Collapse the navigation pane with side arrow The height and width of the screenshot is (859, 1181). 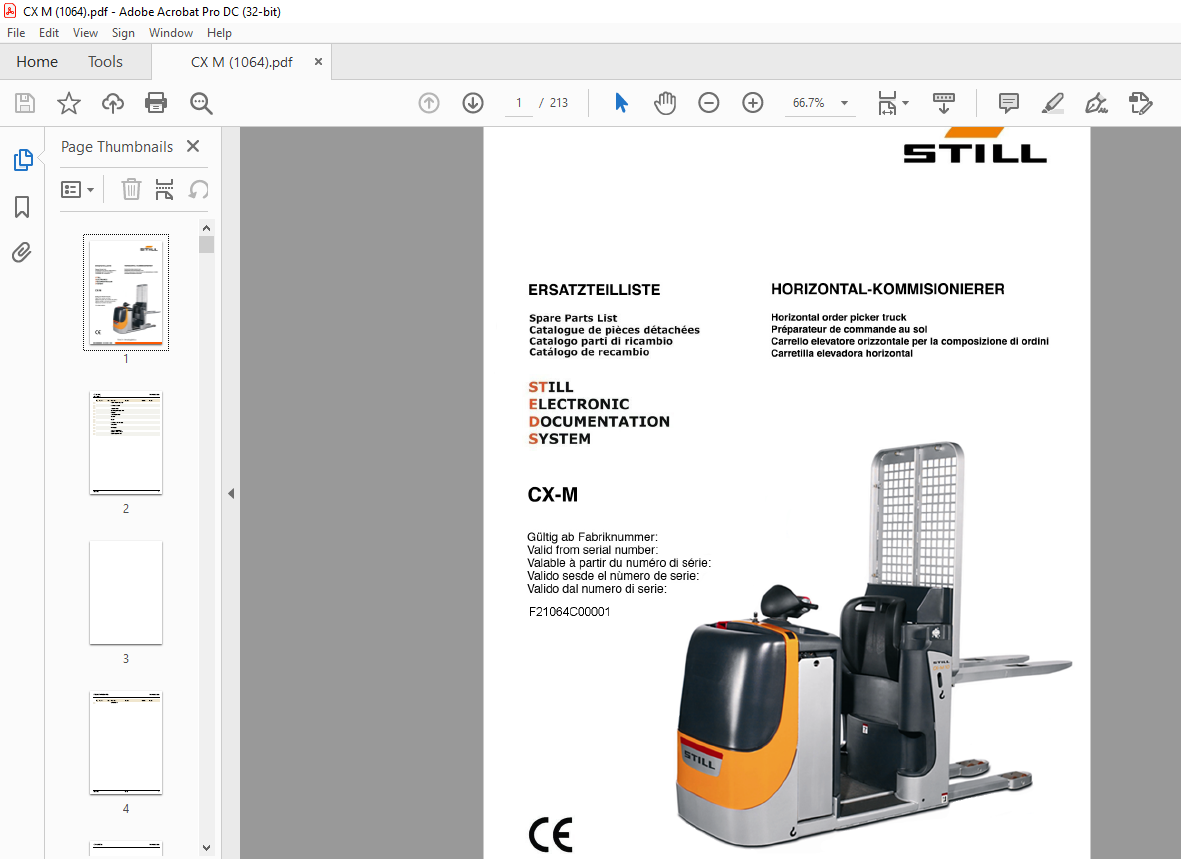click(231, 494)
